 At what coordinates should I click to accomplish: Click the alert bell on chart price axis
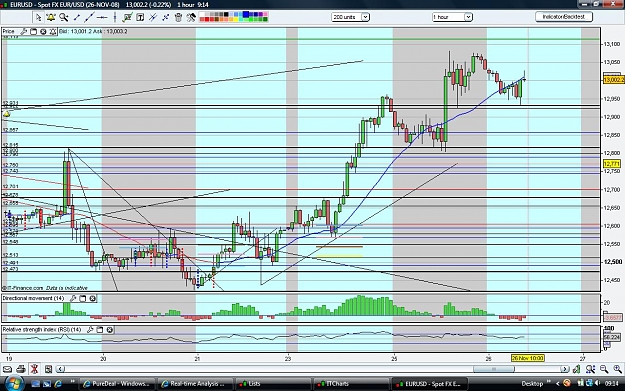[x=6, y=114]
